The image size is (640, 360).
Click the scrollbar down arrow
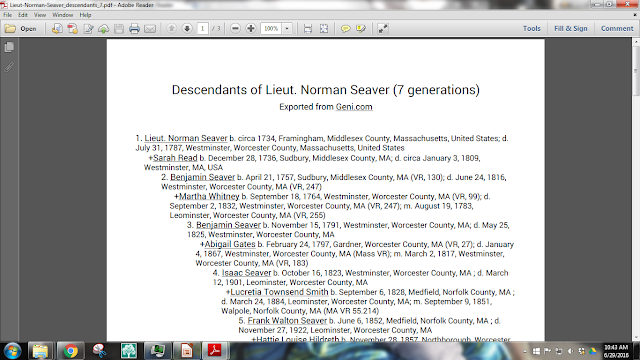tap(636, 338)
